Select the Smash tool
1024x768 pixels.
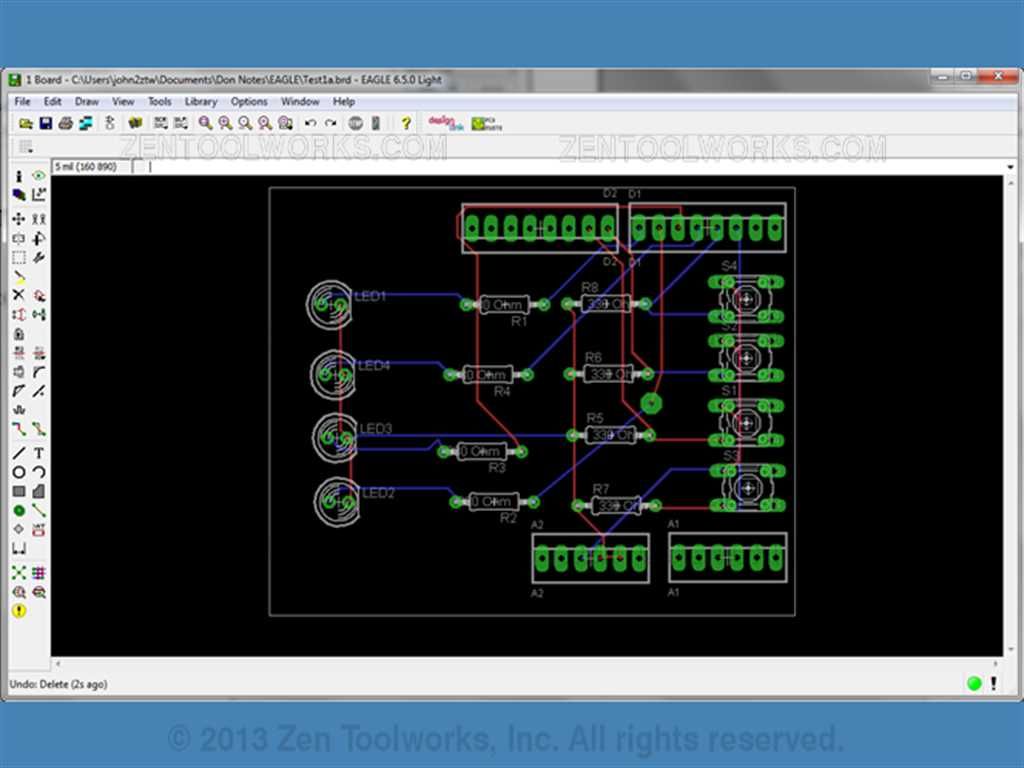tap(19, 372)
